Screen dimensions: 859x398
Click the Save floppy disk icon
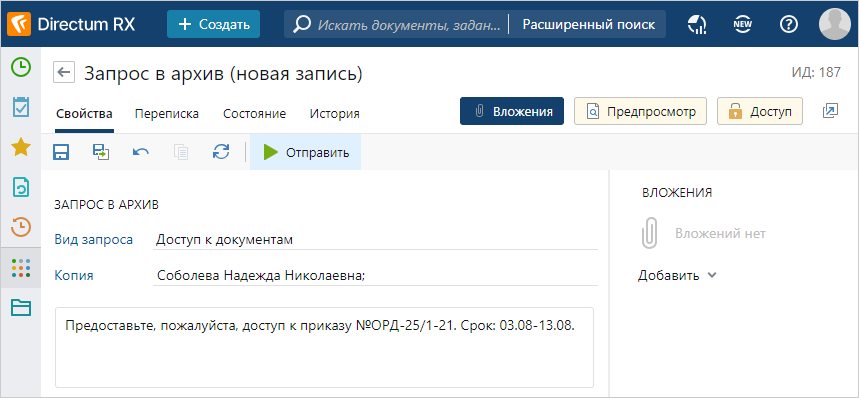(x=60, y=152)
